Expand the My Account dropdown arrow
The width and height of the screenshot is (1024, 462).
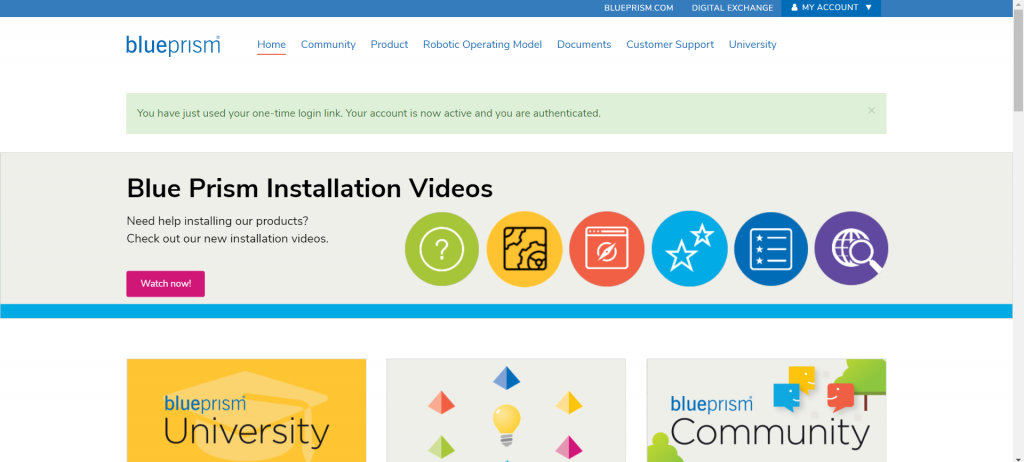pyautogui.click(x=869, y=8)
